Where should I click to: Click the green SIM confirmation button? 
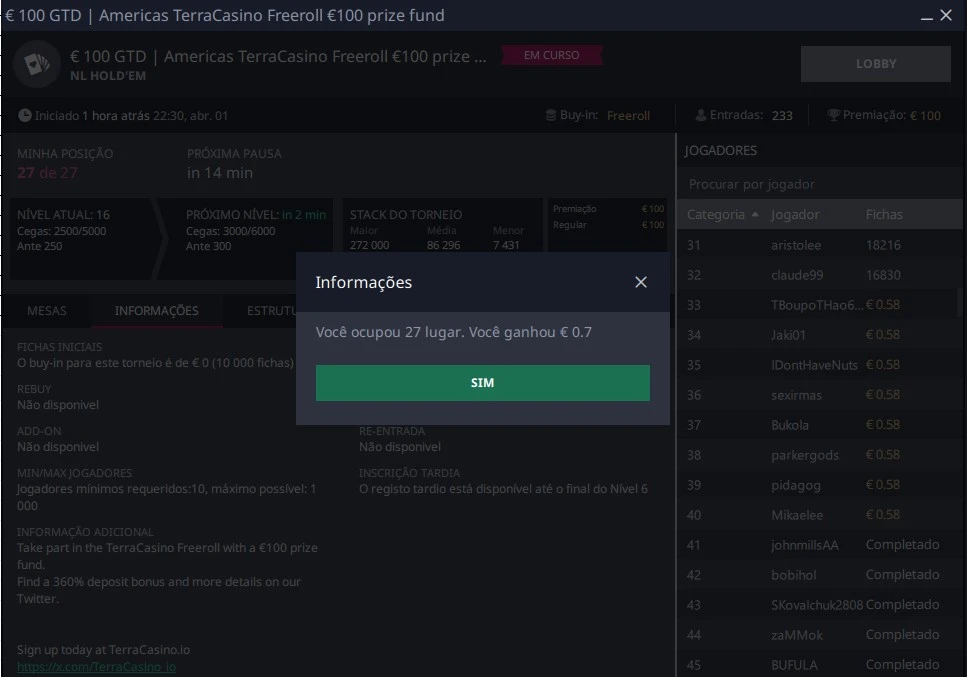click(x=482, y=383)
